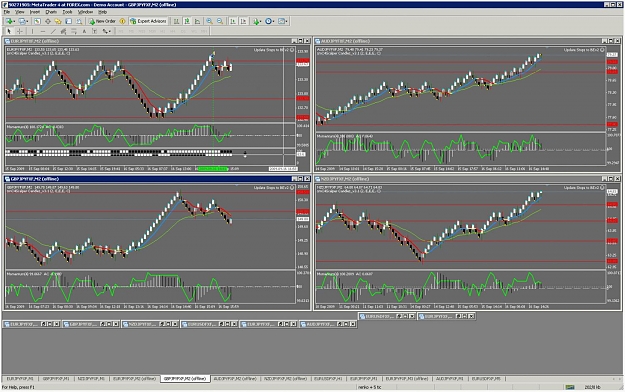625x392 pixels.
Task: Expand the Periods dropdown arrow
Action: coord(273,22)
